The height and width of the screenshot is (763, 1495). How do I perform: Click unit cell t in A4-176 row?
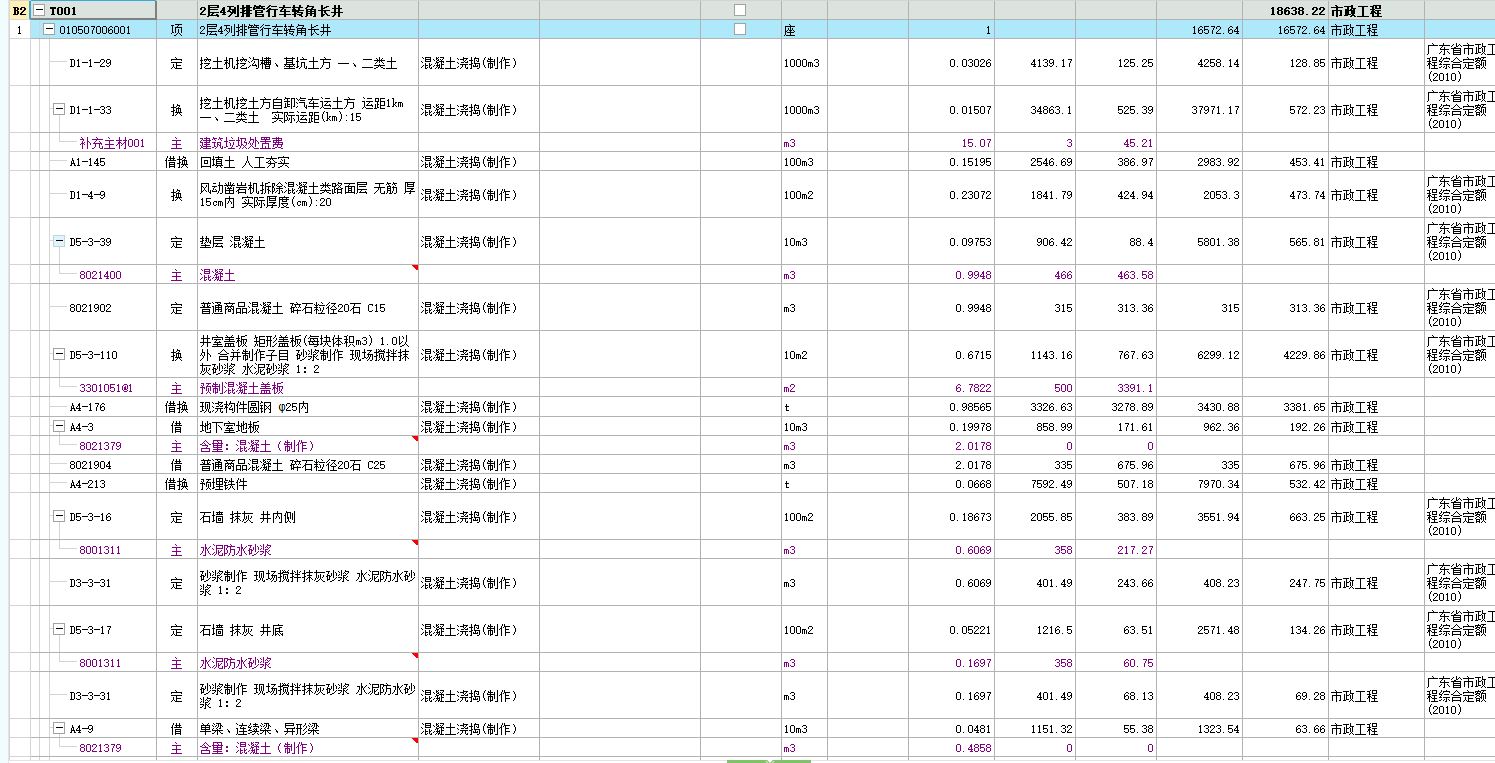point(787,407)
